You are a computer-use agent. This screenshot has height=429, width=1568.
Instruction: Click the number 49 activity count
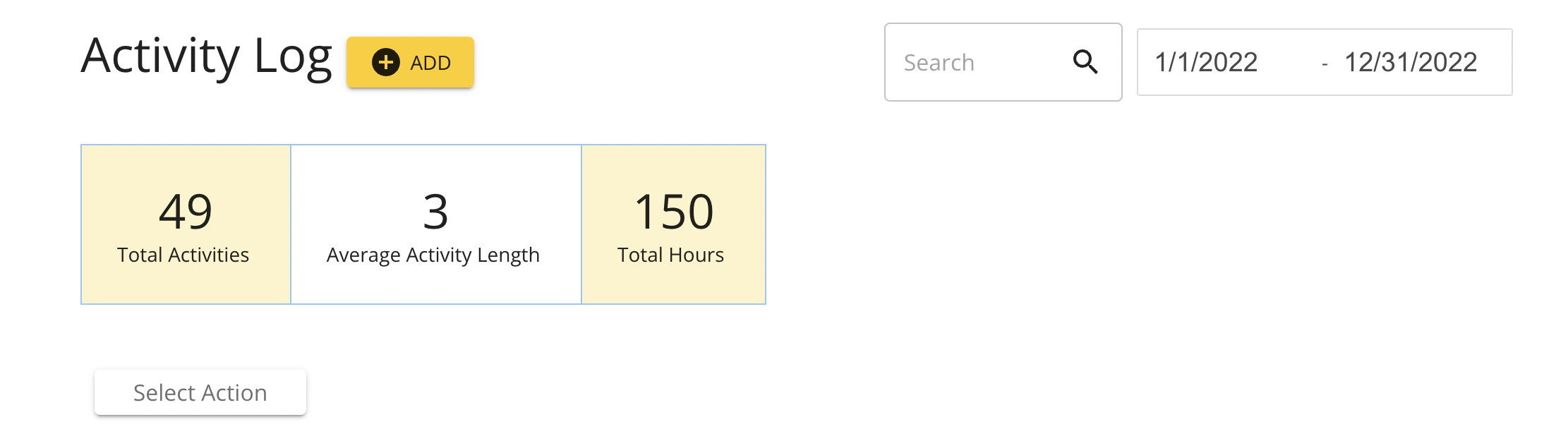pyautogui.click(x=186, y=211)
